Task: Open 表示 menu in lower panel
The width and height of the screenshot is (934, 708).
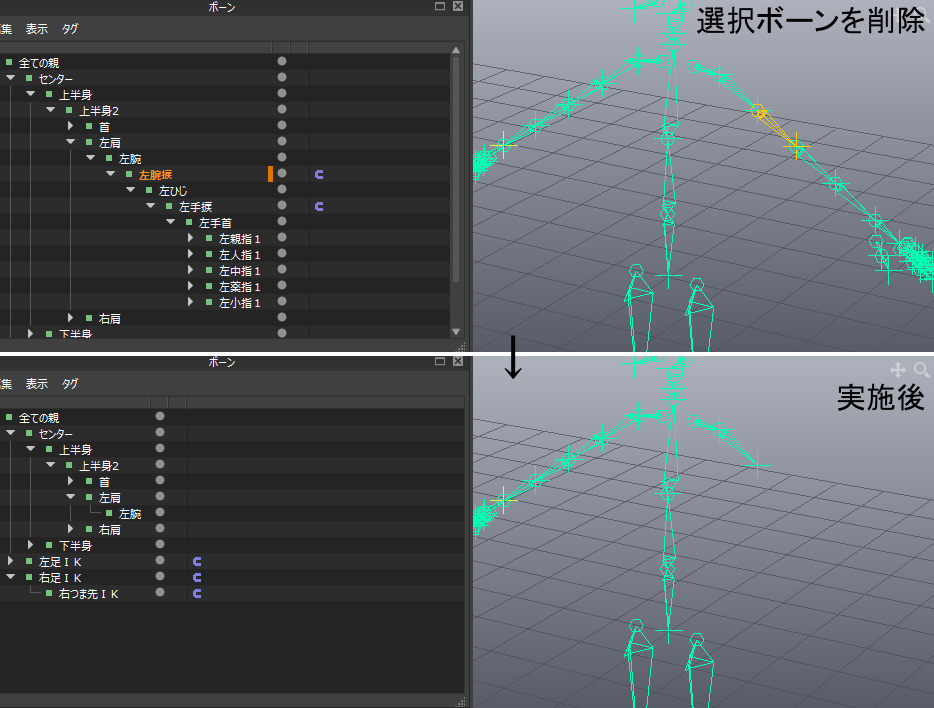Action: click(36, 384)
